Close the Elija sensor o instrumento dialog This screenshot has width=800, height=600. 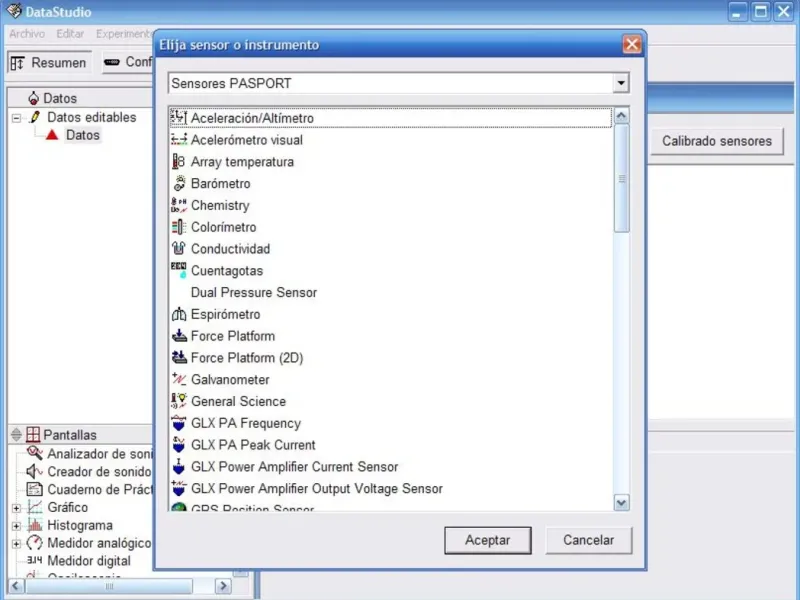pyautogui.click(x=632, y=44)
